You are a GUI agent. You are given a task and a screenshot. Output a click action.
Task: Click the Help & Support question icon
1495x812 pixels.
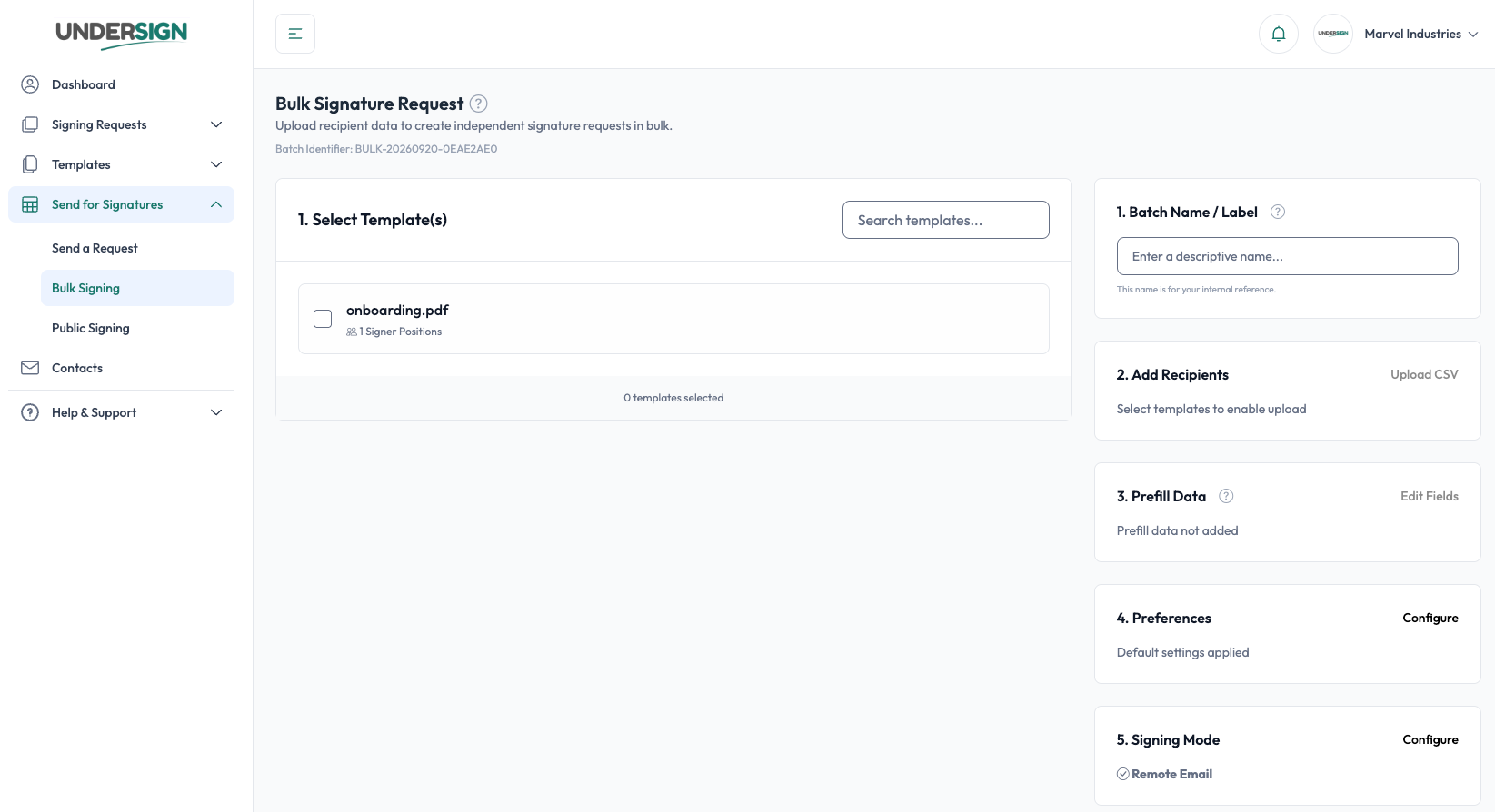tap(30, 412)
